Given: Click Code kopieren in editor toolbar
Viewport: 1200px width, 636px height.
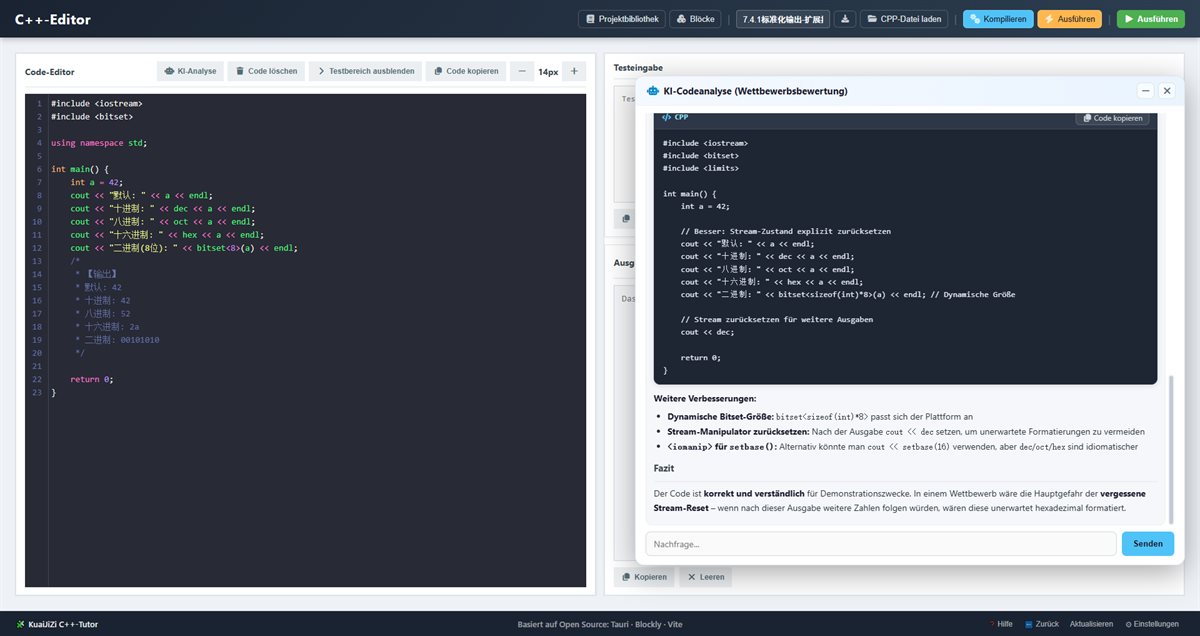Looking at the screenshot, I should (466, 72).
